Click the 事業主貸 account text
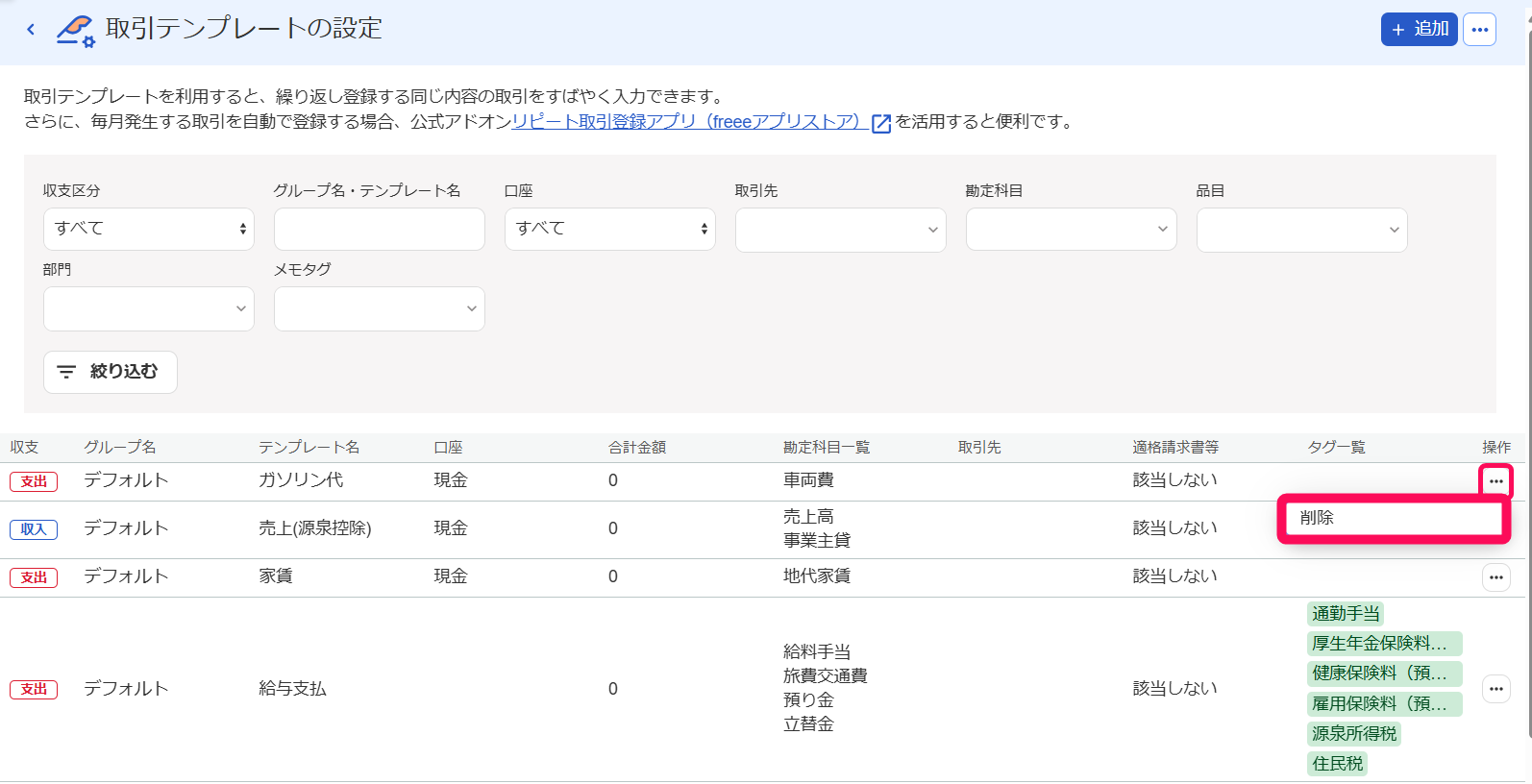The image size is (1532, 784). point(817,541)
